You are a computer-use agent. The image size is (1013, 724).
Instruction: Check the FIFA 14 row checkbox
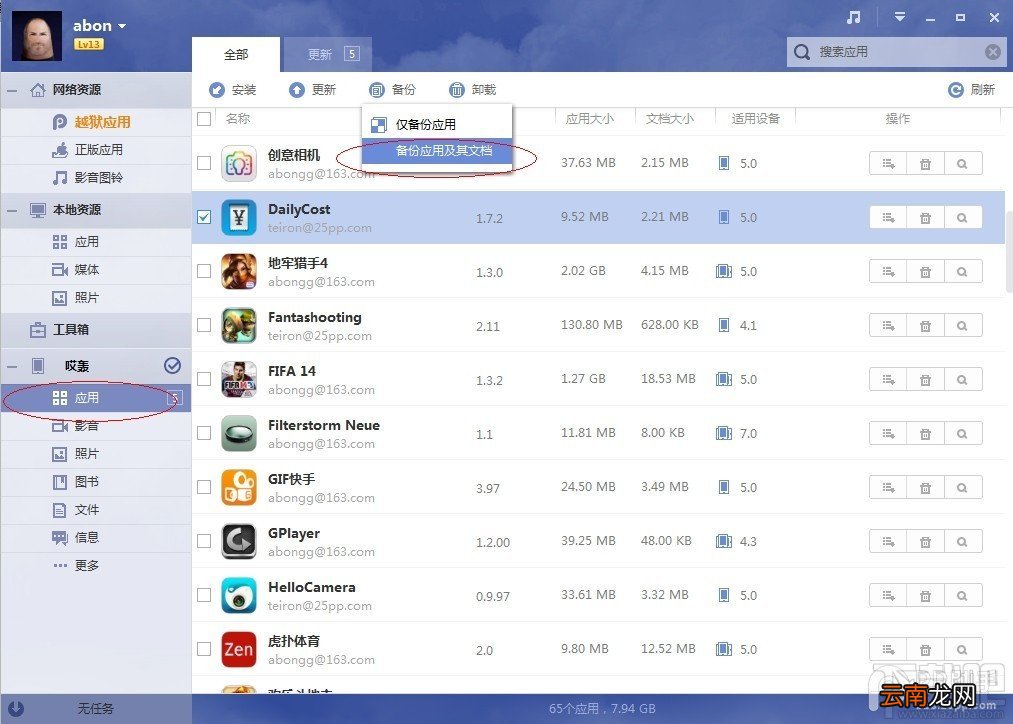204,379
